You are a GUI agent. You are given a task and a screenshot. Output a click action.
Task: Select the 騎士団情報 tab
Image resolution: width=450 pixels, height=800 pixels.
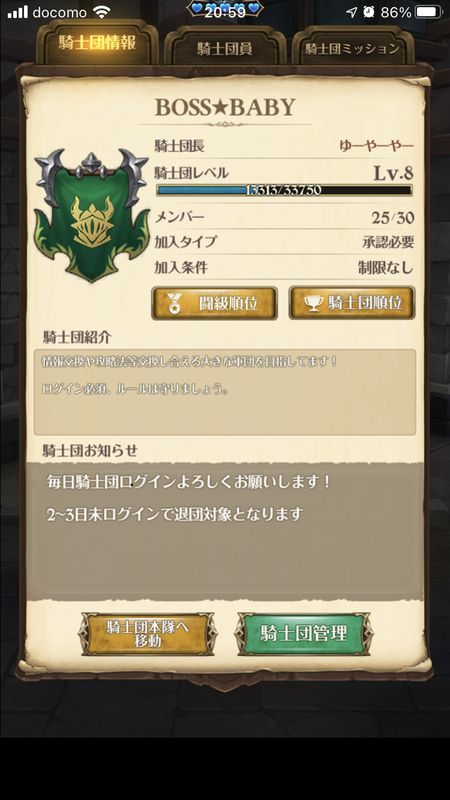point(97,44)
